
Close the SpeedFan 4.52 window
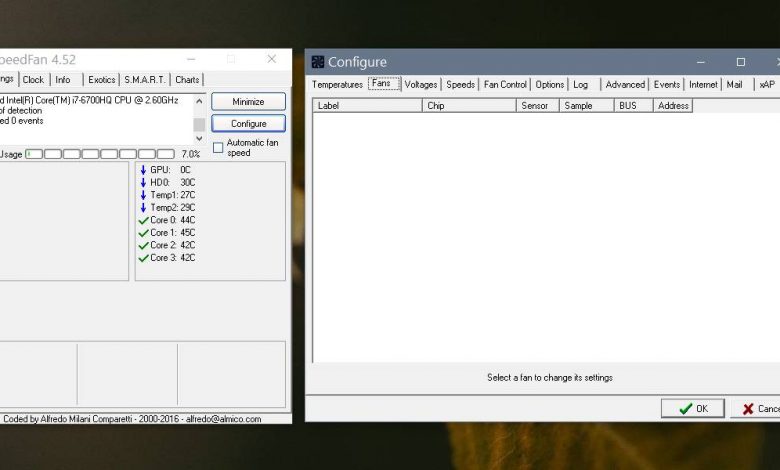(x=272, y=59)
